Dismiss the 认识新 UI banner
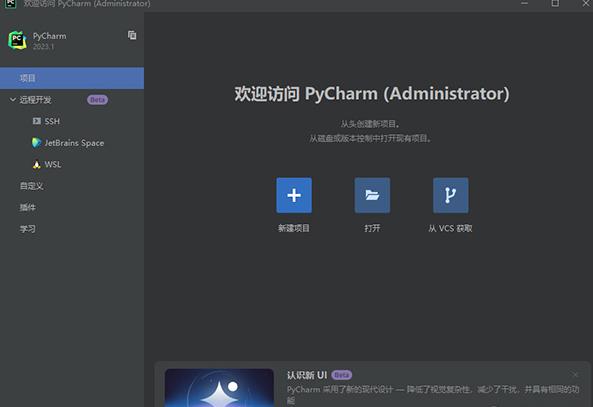Viewport: 593px width, 407px height. click(575, 374)
